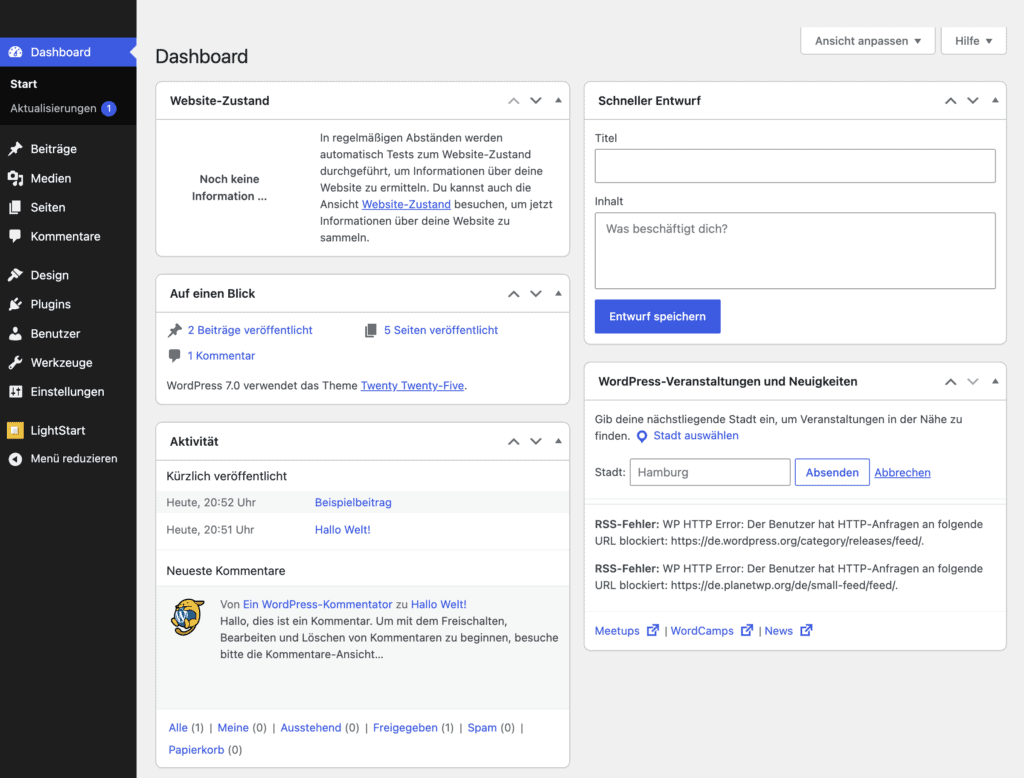Click the Stadt auswählen link
Viewport: 1024px width, 778px height.
(x=696, y=436)
